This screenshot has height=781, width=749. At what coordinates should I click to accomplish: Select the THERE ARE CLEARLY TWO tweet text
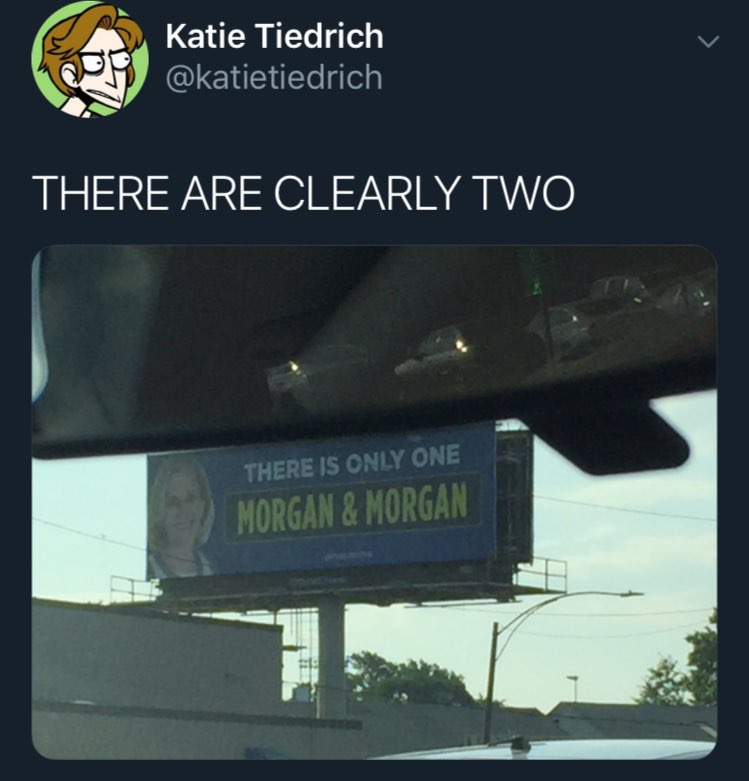tap(303, 193)
